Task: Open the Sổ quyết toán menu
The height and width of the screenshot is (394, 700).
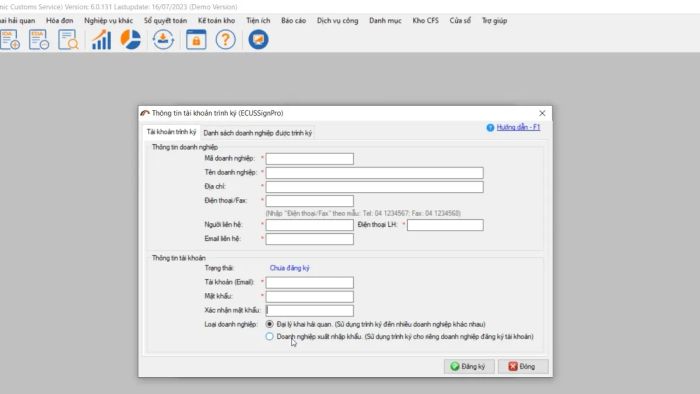Action: (165, 21)
